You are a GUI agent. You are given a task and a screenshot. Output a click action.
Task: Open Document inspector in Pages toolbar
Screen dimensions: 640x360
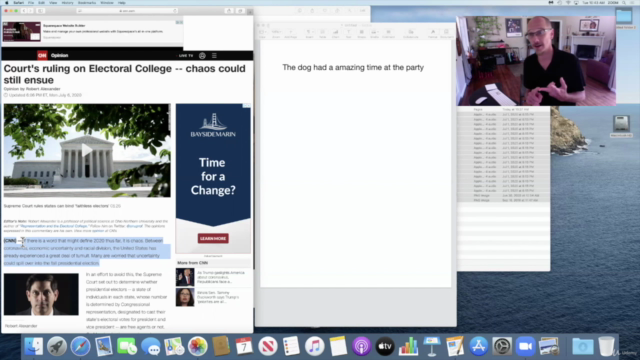click(447, 33)
